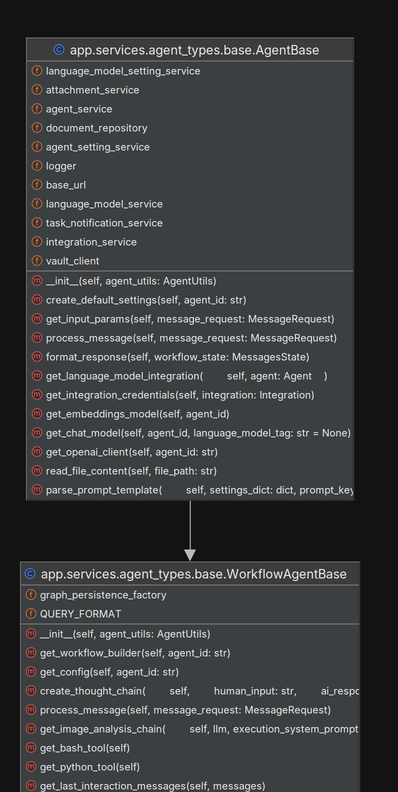The height and width of the screenshot is (792, 398).
Task: Click method icon for create_default_settings
Action: (37, 300)
